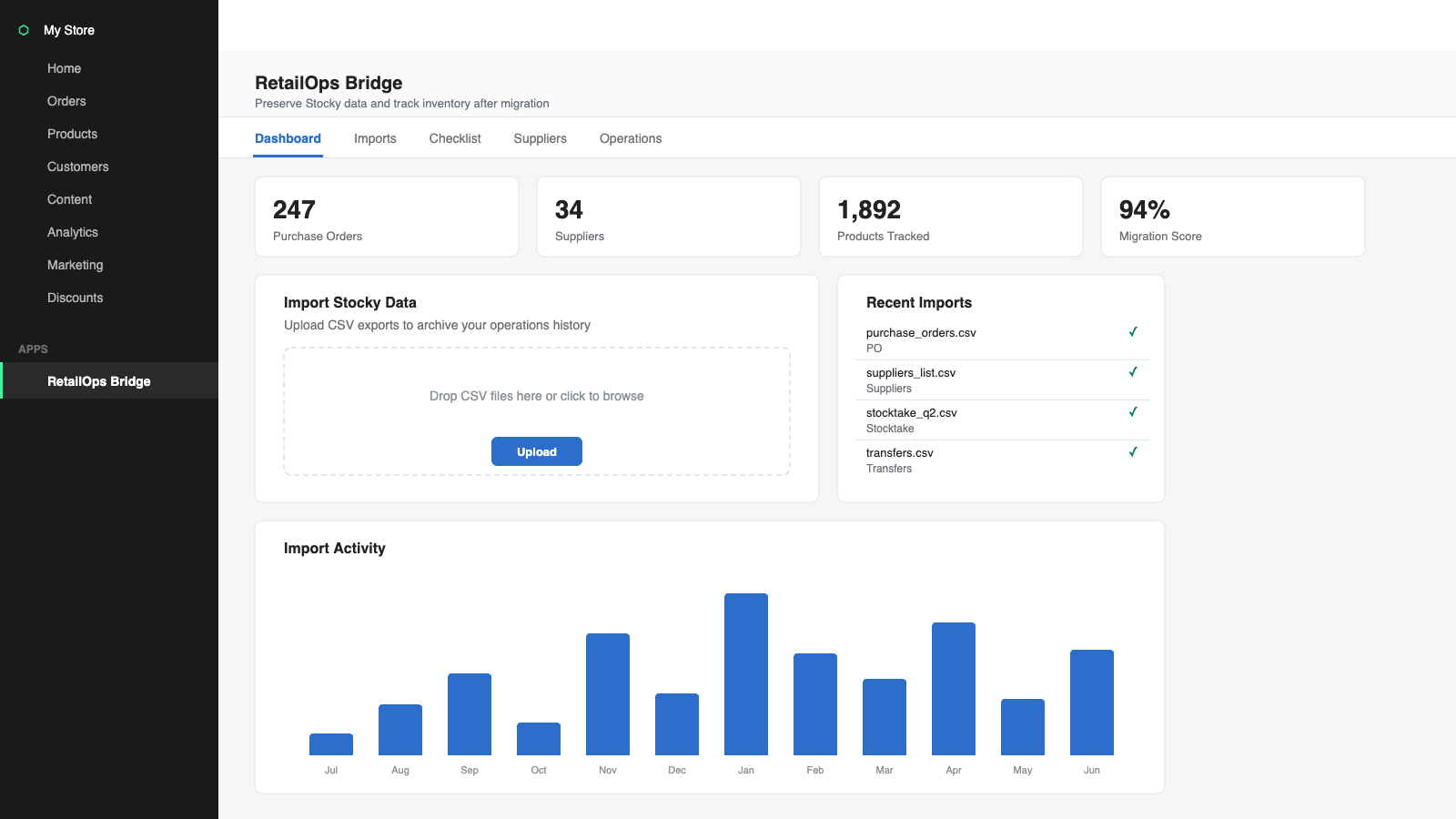Open the purchase_orders.csv import entry

coord(1001,339)
